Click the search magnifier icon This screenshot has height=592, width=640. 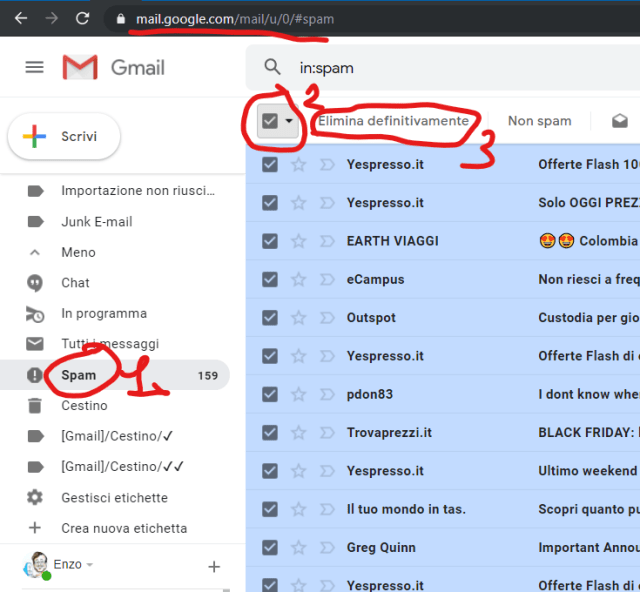coord(272,67)
